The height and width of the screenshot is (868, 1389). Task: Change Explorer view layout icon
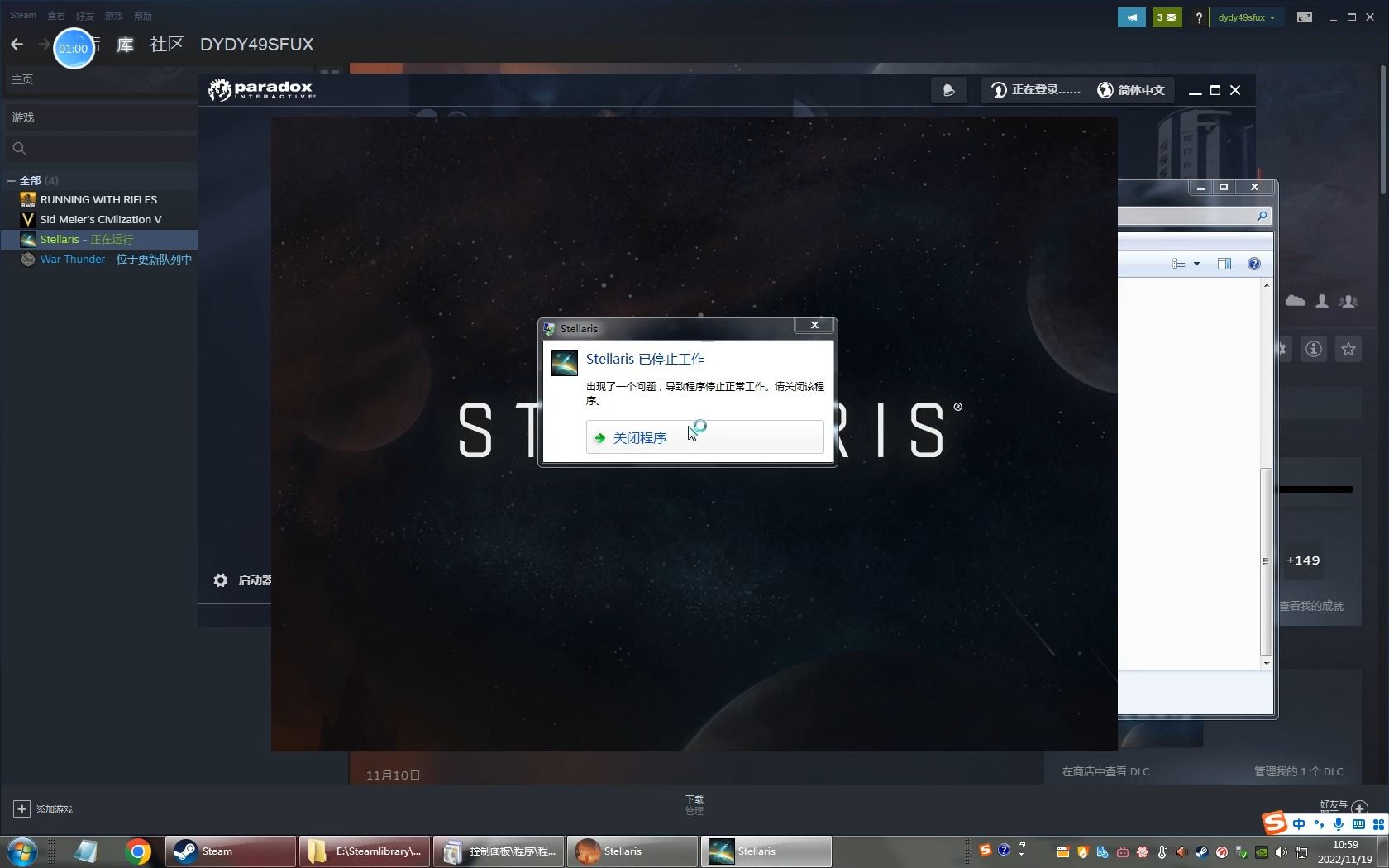pos(1179,264)
